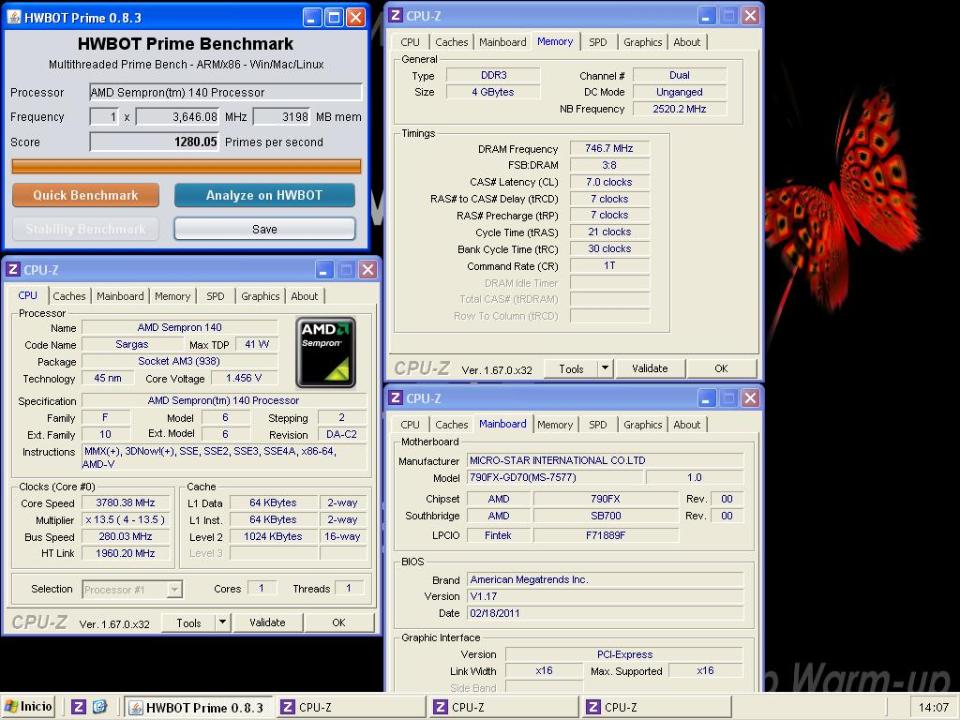Activate first CPU-Z taskbar button
Viewport: 960px width, 720px height.
[x=350, y=707]
